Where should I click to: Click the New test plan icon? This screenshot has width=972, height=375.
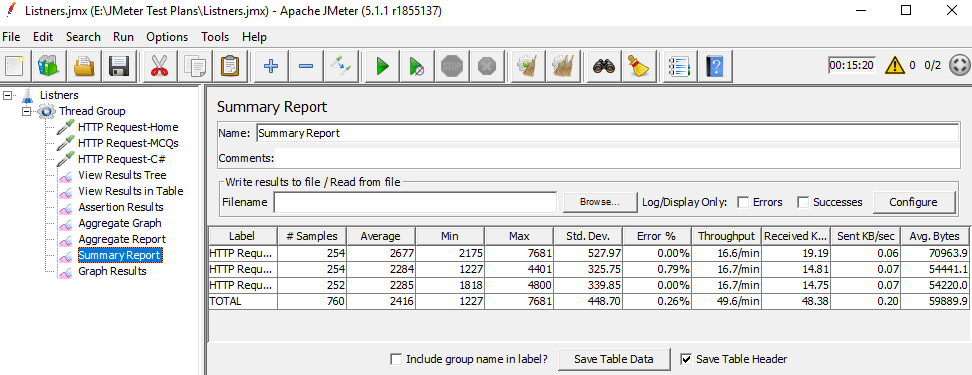(14, 65)
